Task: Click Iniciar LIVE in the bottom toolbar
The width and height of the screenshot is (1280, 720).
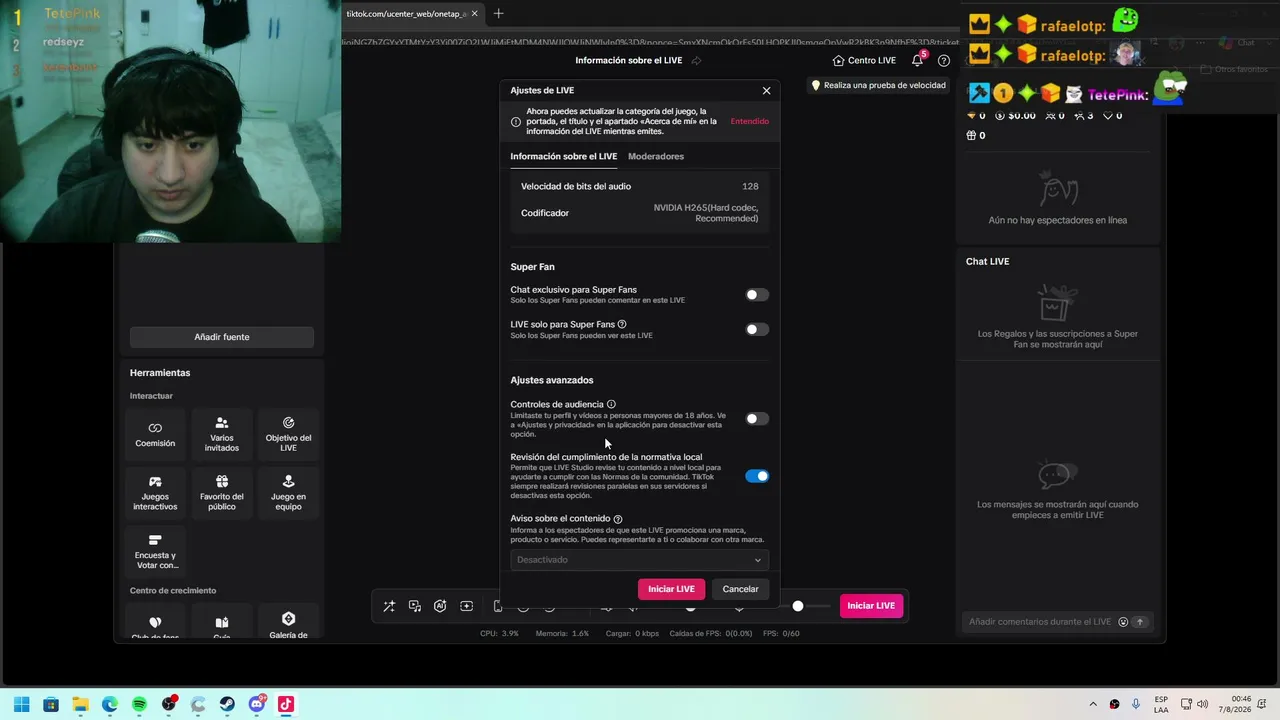Action: 871,606
